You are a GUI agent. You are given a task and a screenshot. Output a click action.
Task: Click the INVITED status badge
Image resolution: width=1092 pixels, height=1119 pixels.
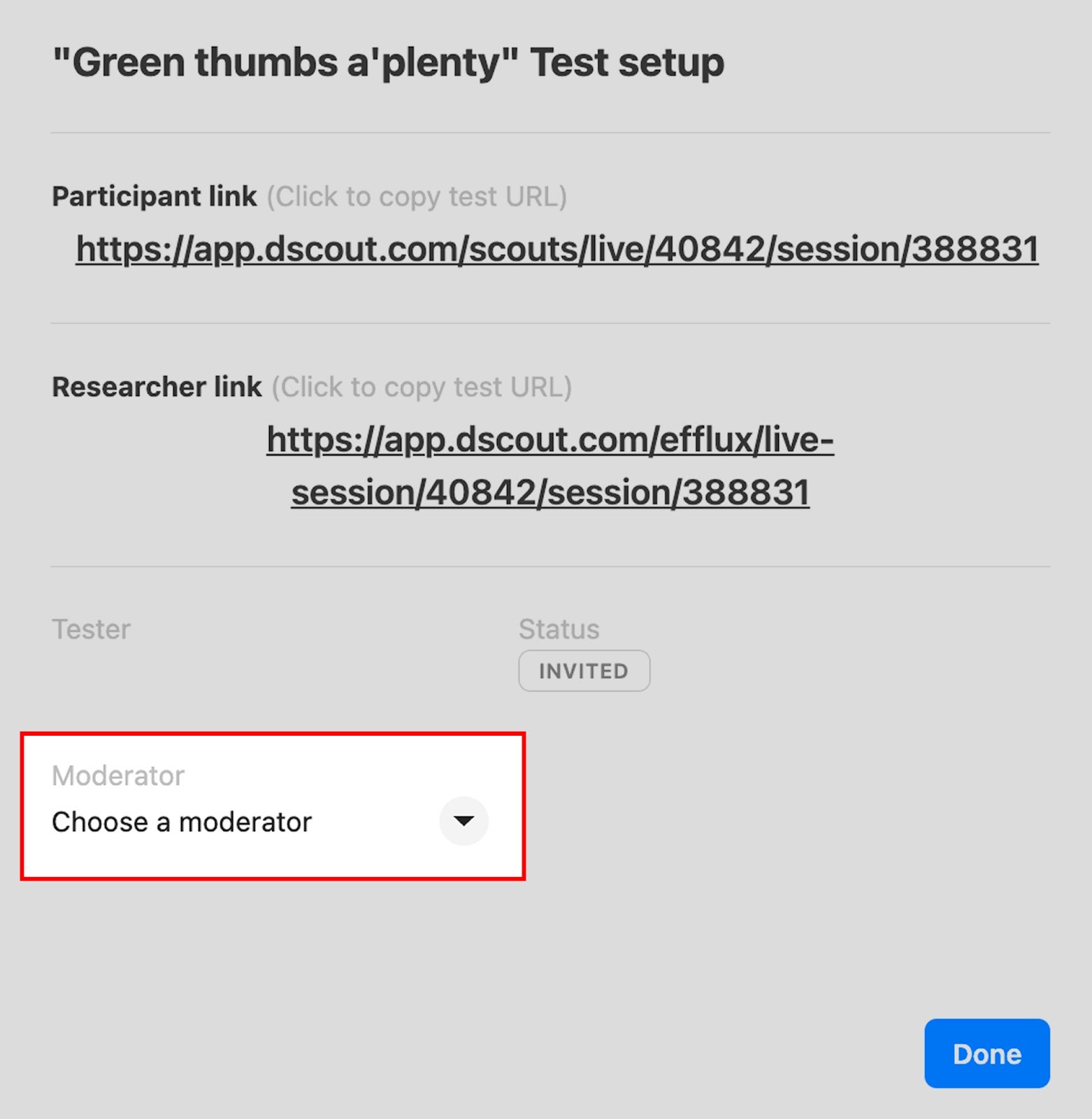584,671
